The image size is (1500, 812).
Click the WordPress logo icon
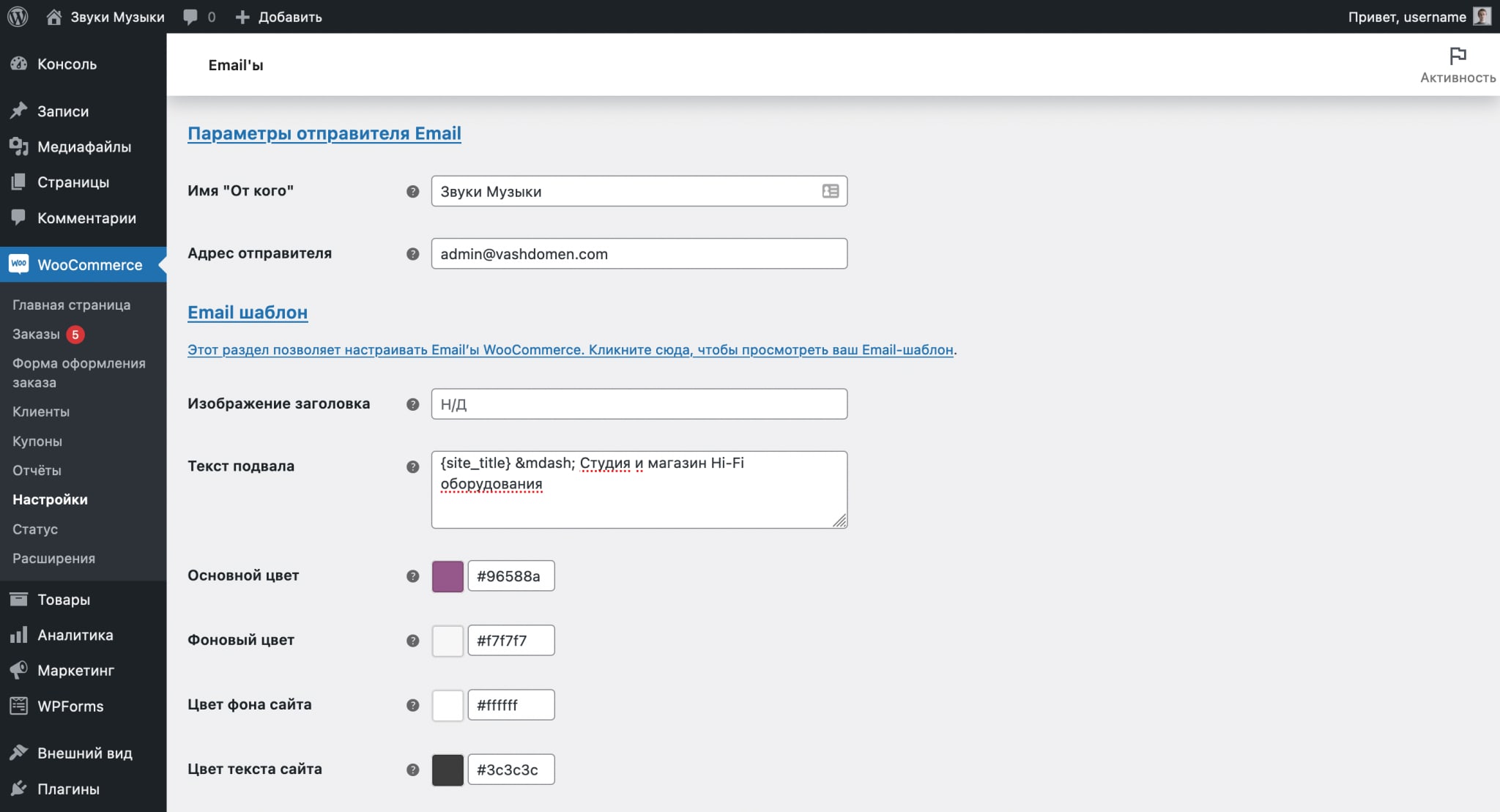[x=18, y=16]
